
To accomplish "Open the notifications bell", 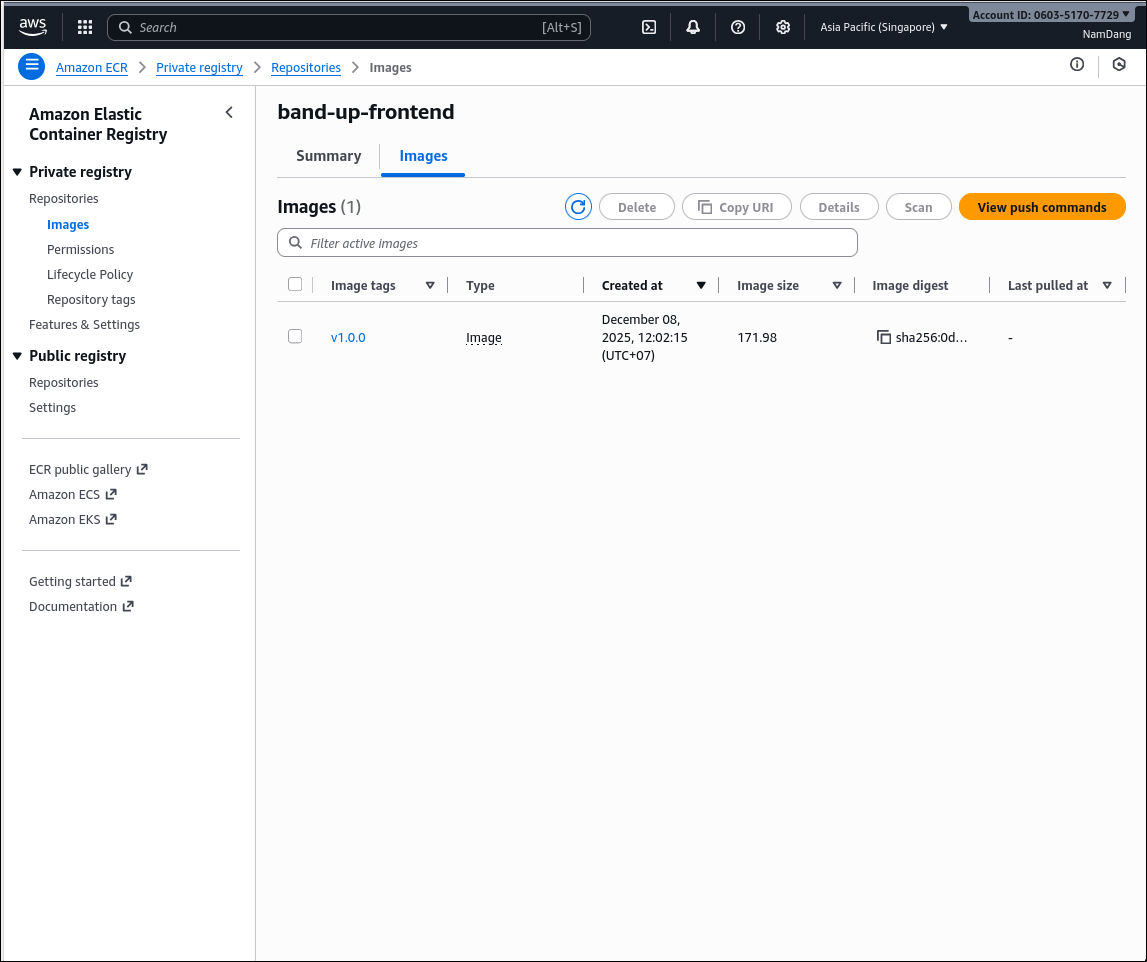I will click(x=693, y=27).
